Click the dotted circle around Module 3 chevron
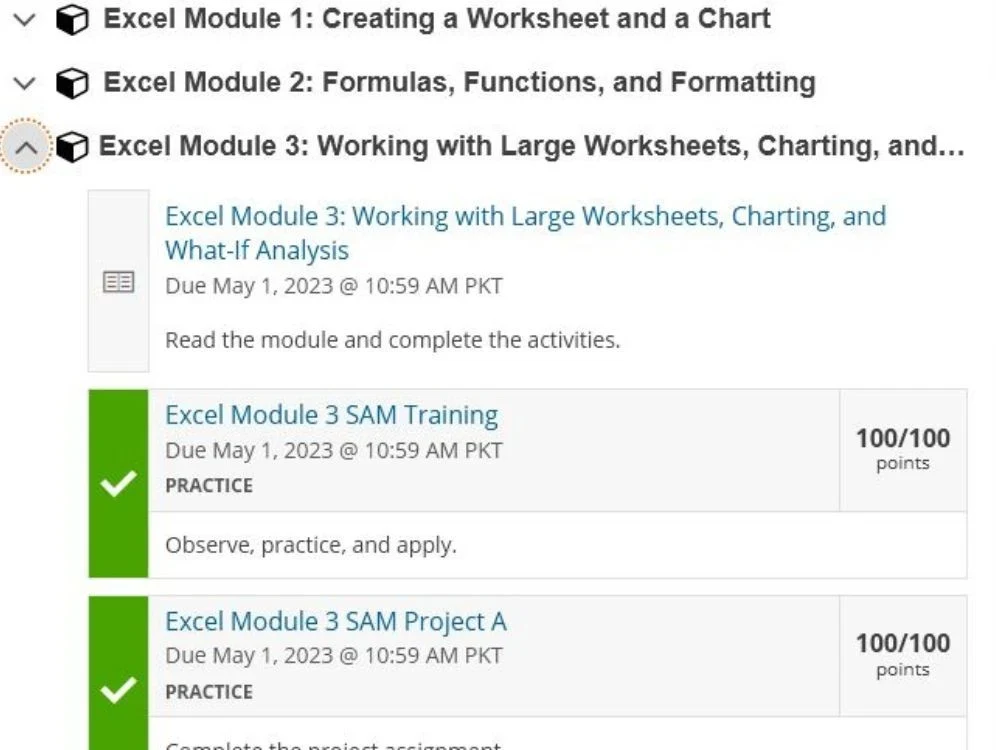The width and height of the screenshot is (1000, 750). 25,146
